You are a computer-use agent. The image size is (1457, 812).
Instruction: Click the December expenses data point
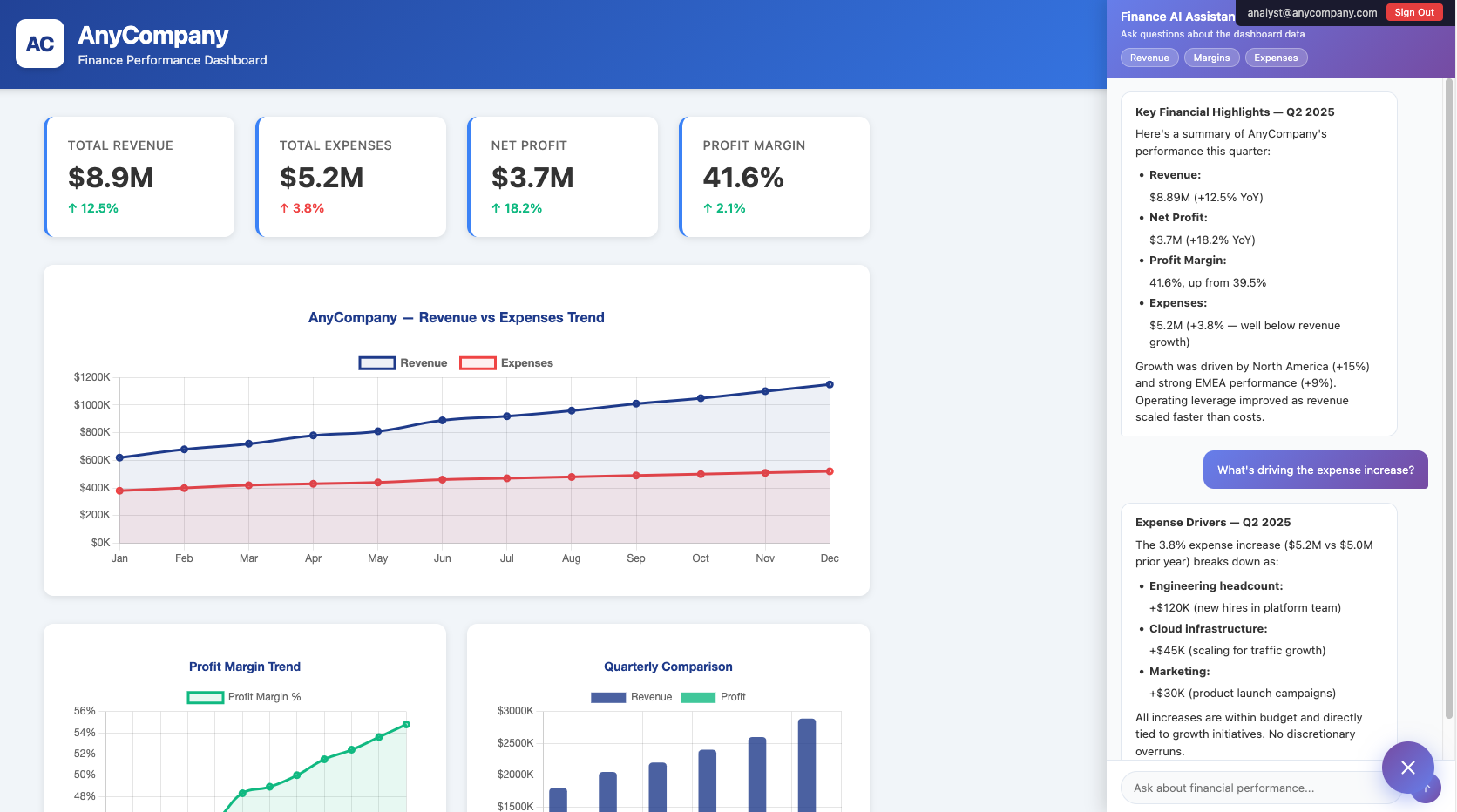pos(830,471)
